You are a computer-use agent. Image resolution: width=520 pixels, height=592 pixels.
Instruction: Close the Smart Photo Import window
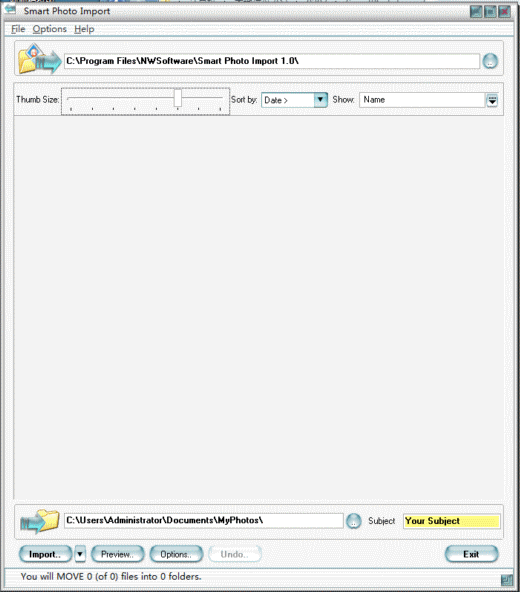coord(504,12)
